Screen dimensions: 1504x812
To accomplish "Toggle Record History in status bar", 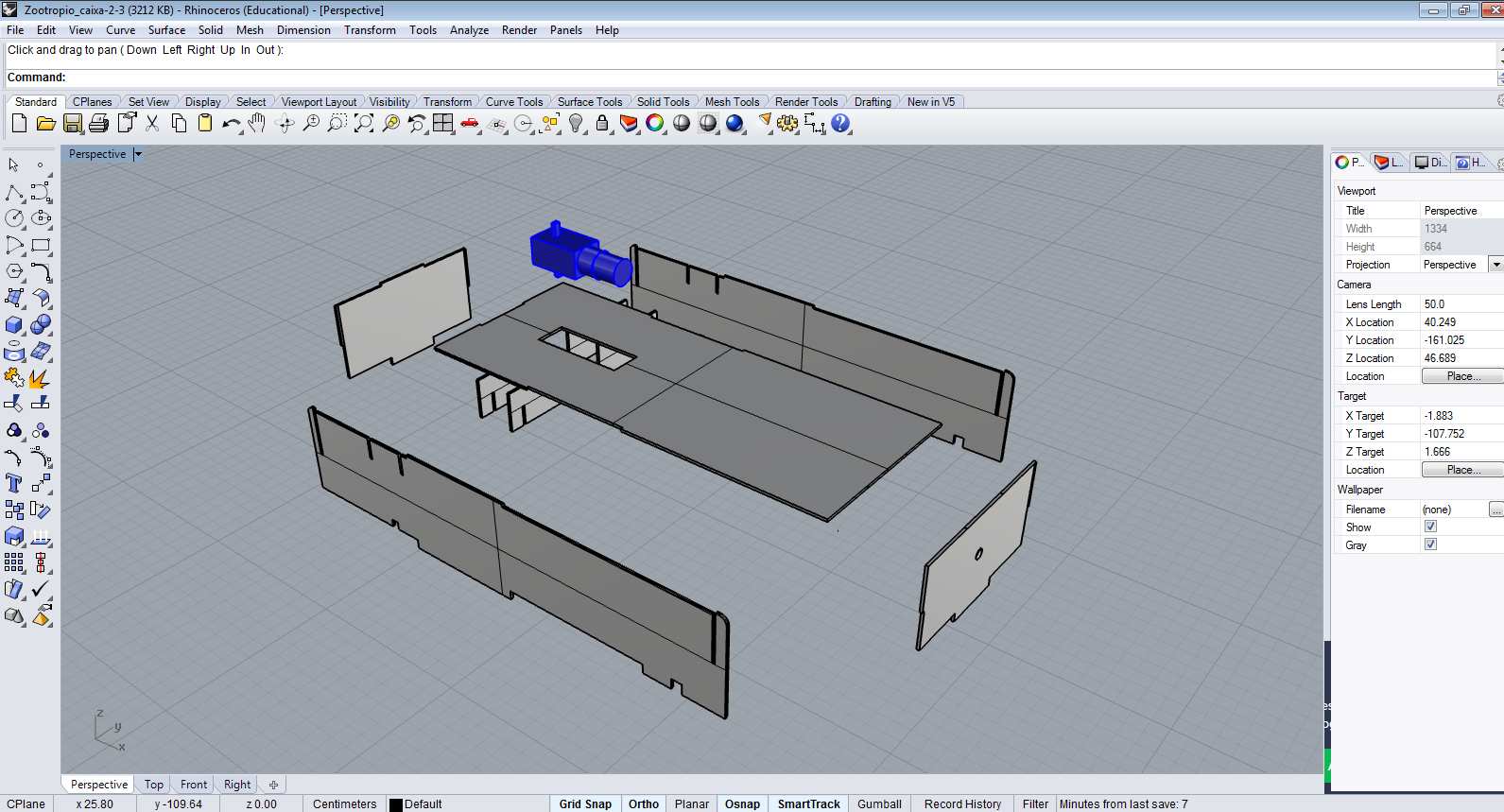I will [x=962, y=803].
